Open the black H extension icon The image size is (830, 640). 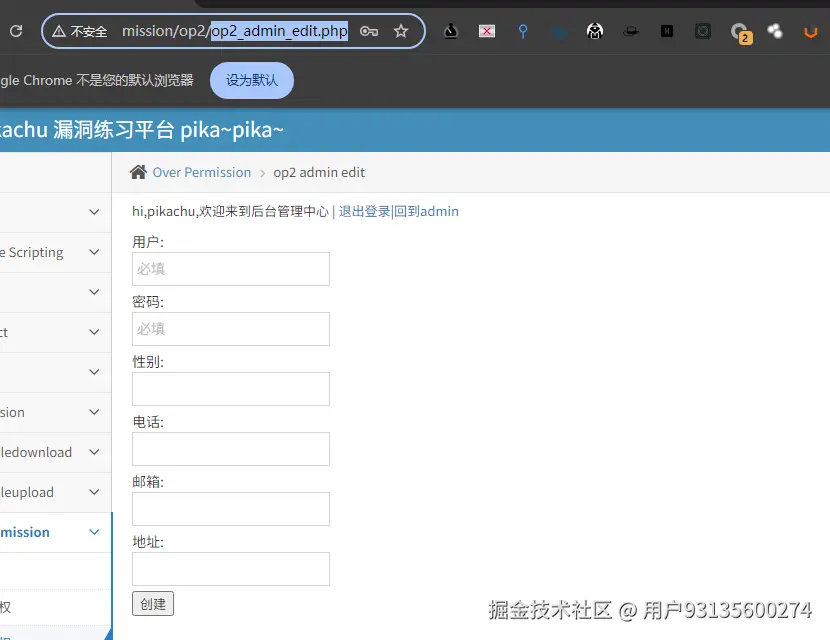(x=666, y=31)
